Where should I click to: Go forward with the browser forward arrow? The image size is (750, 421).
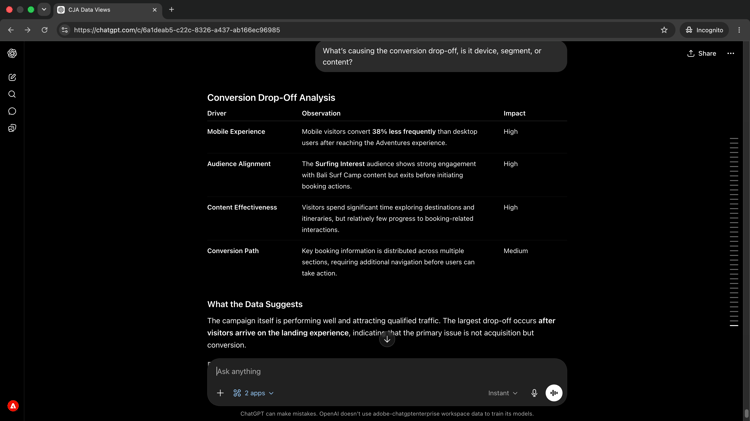[27, 30]
